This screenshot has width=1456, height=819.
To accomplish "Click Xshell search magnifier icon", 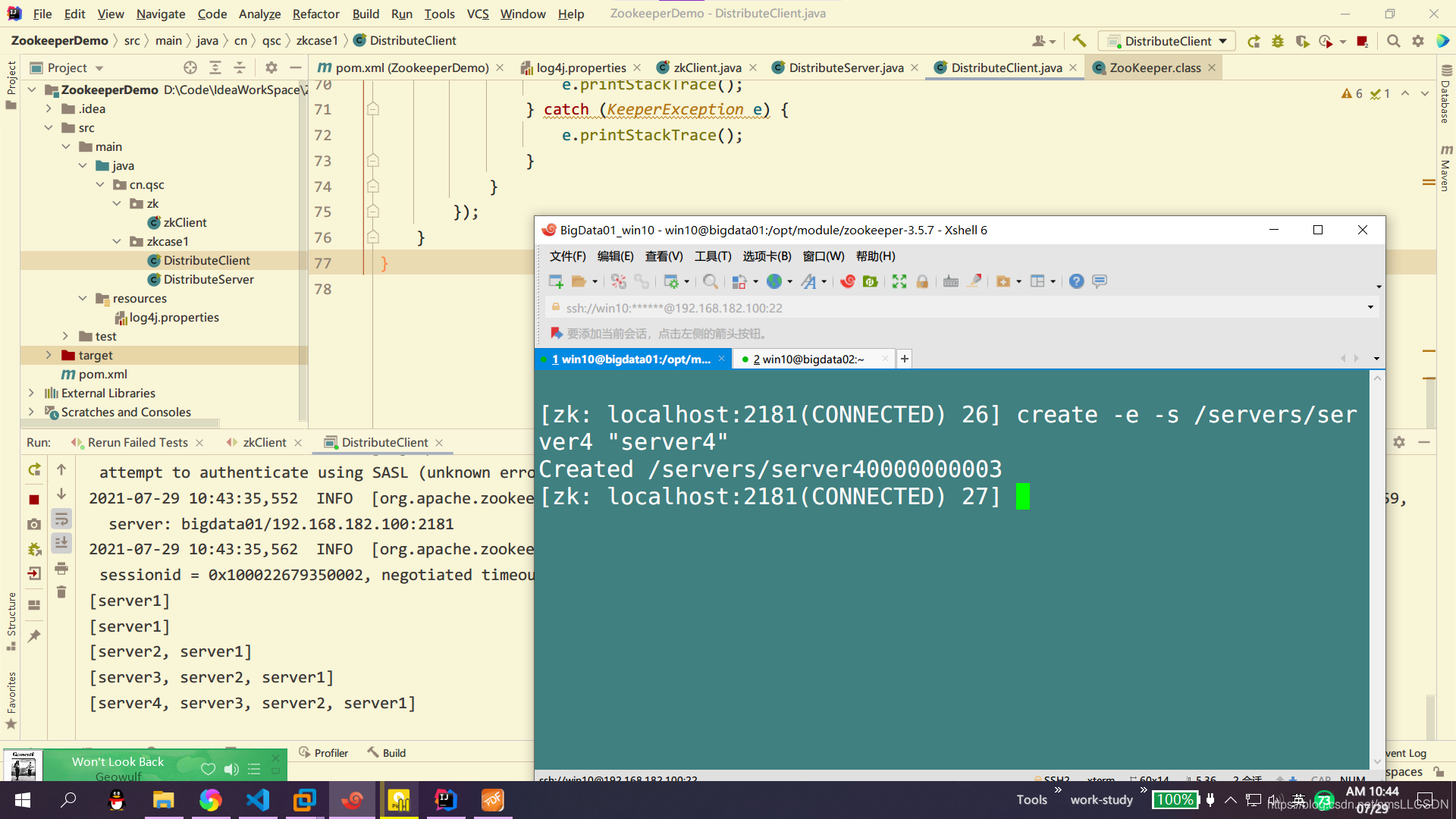I will (x=711, y=281).
